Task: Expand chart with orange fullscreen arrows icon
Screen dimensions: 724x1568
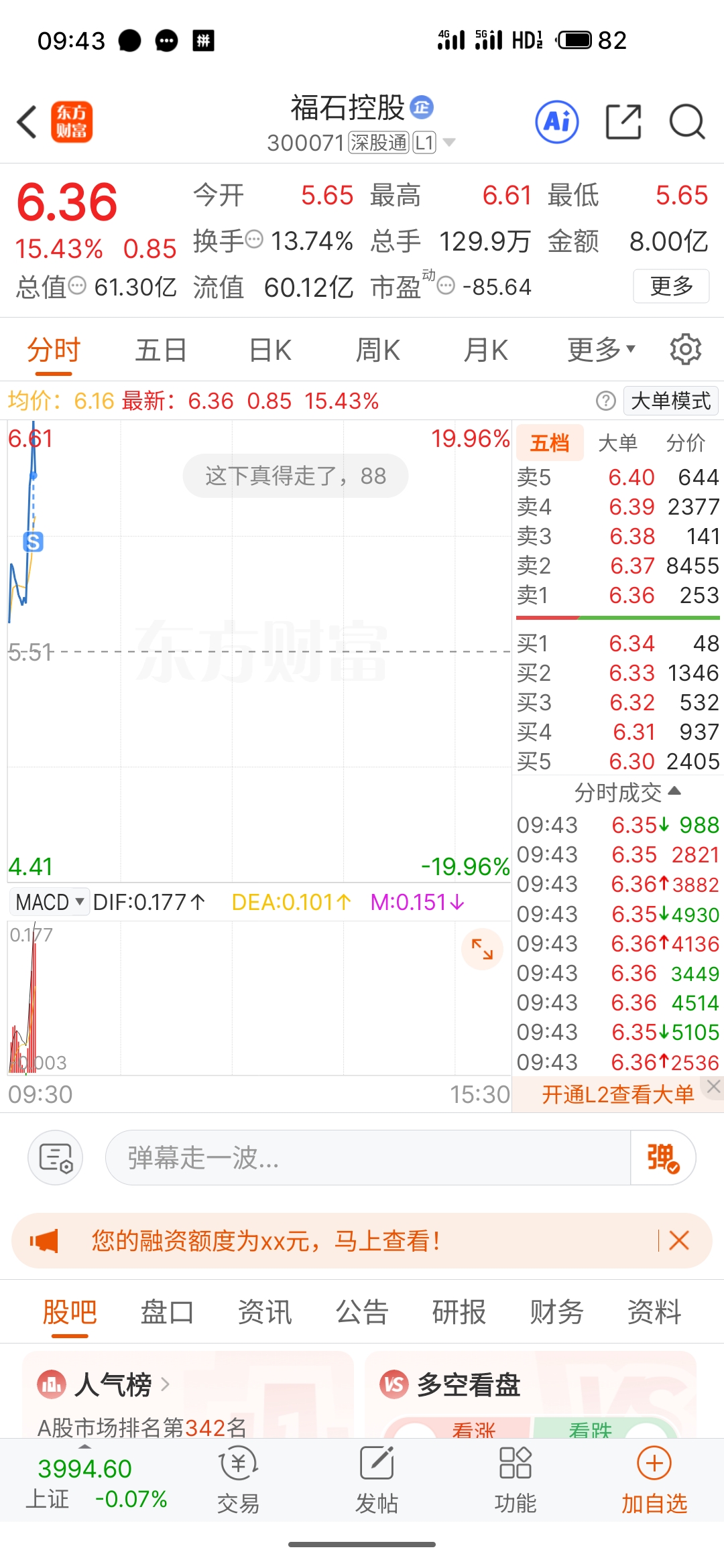Action: click(x=482, y=949)
